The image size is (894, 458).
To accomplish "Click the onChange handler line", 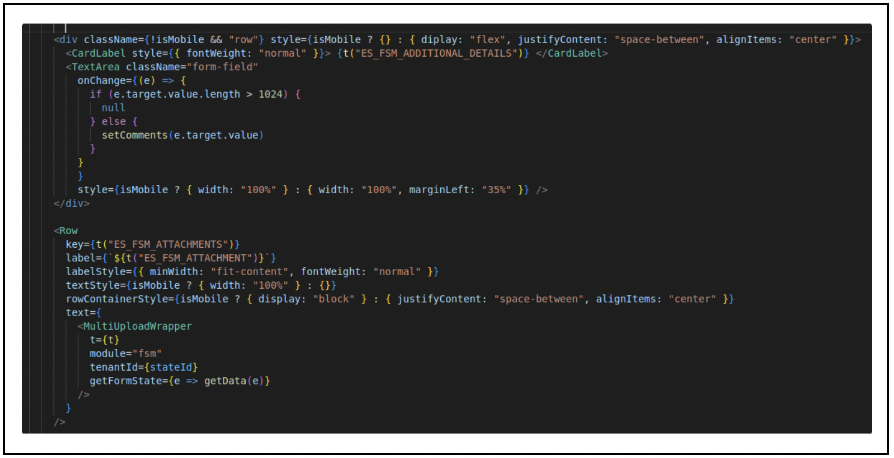I will click(132, 80).
